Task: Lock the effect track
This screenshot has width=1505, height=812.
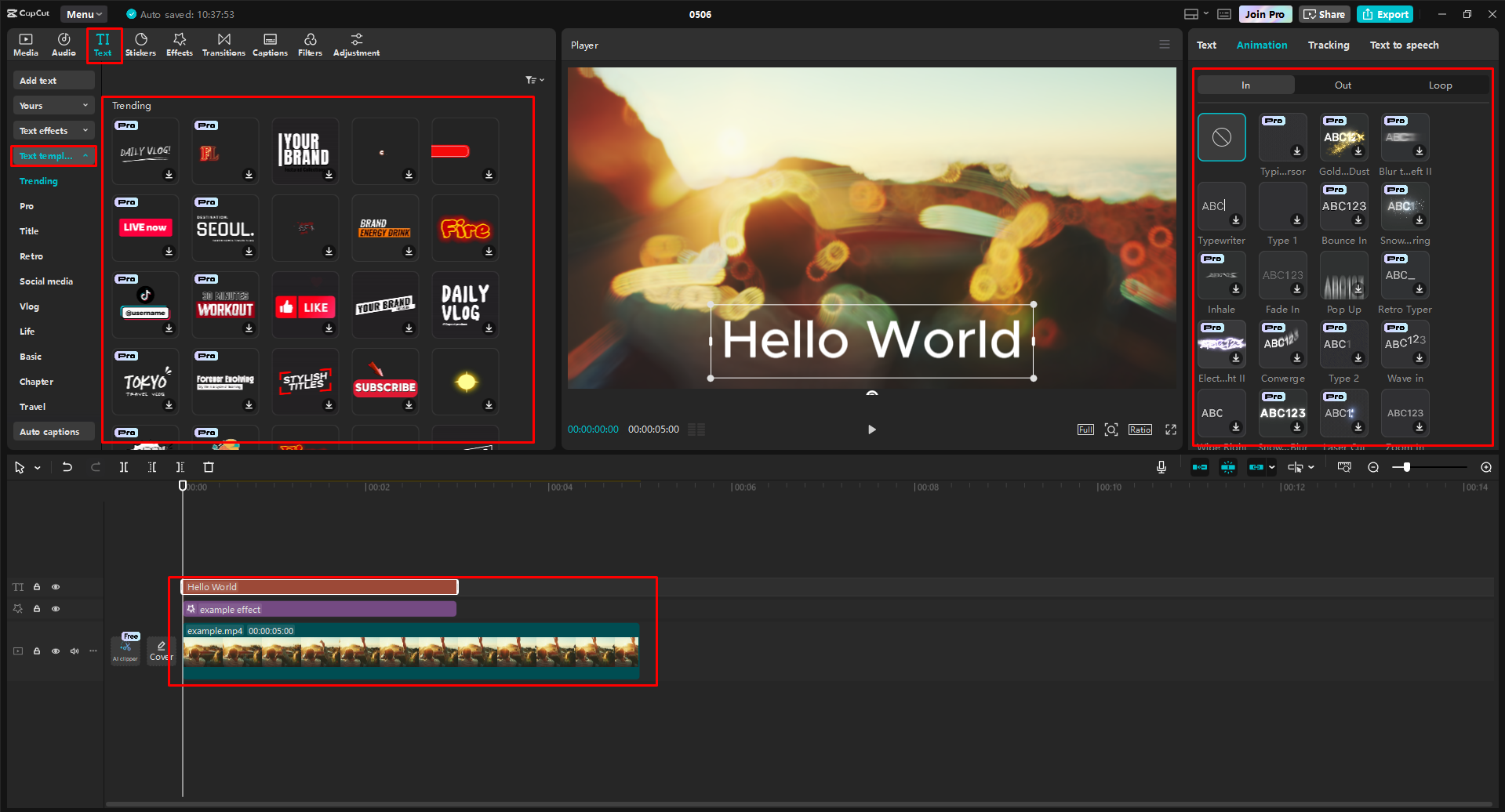Action: (37, 609)
